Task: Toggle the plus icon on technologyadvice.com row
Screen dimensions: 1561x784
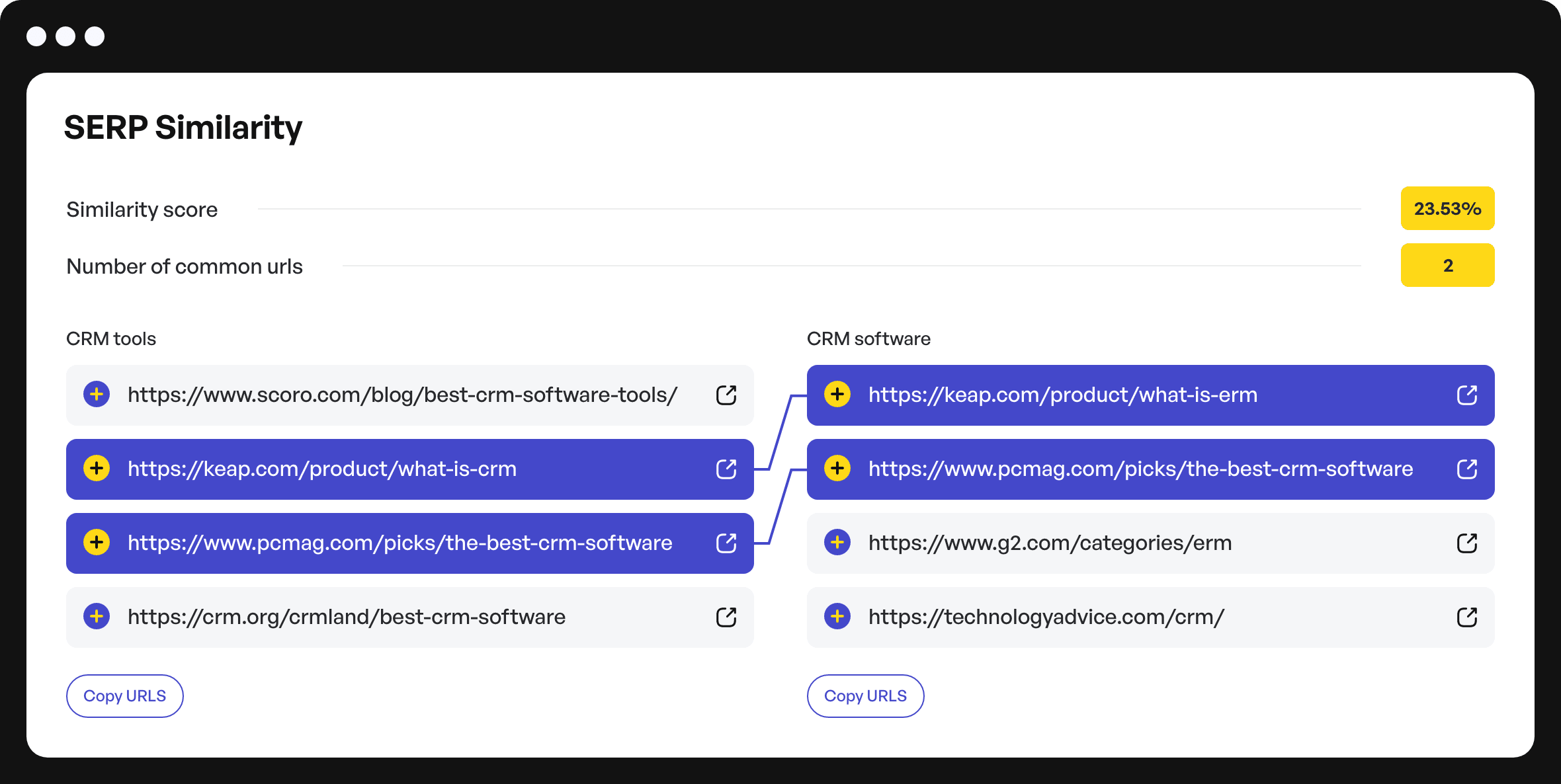Action: [838, 617]
